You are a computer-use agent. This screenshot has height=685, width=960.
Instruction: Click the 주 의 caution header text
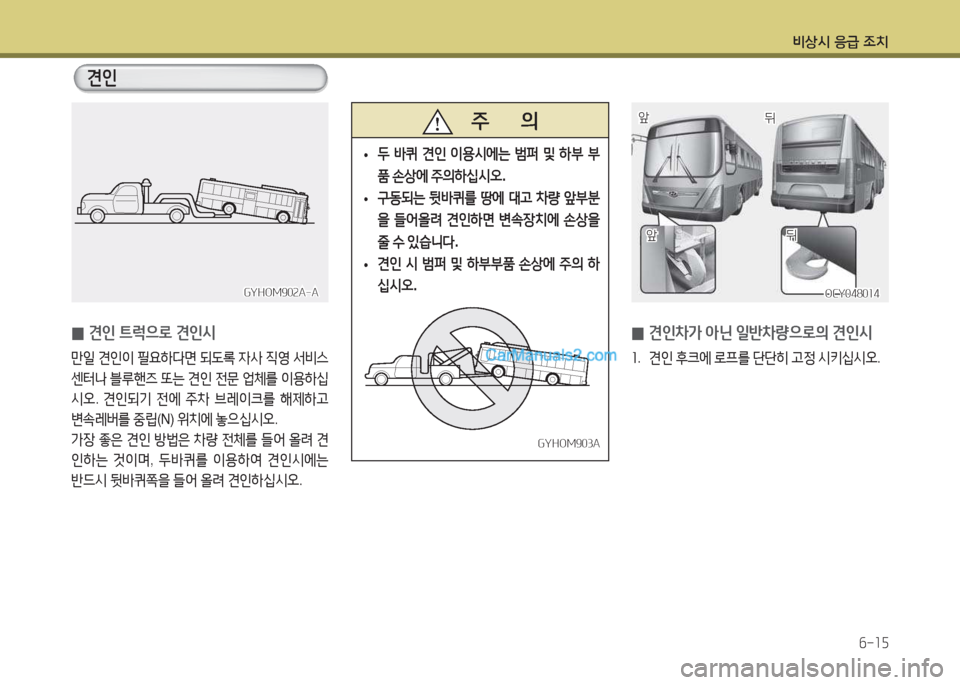(x=504, y=121)
